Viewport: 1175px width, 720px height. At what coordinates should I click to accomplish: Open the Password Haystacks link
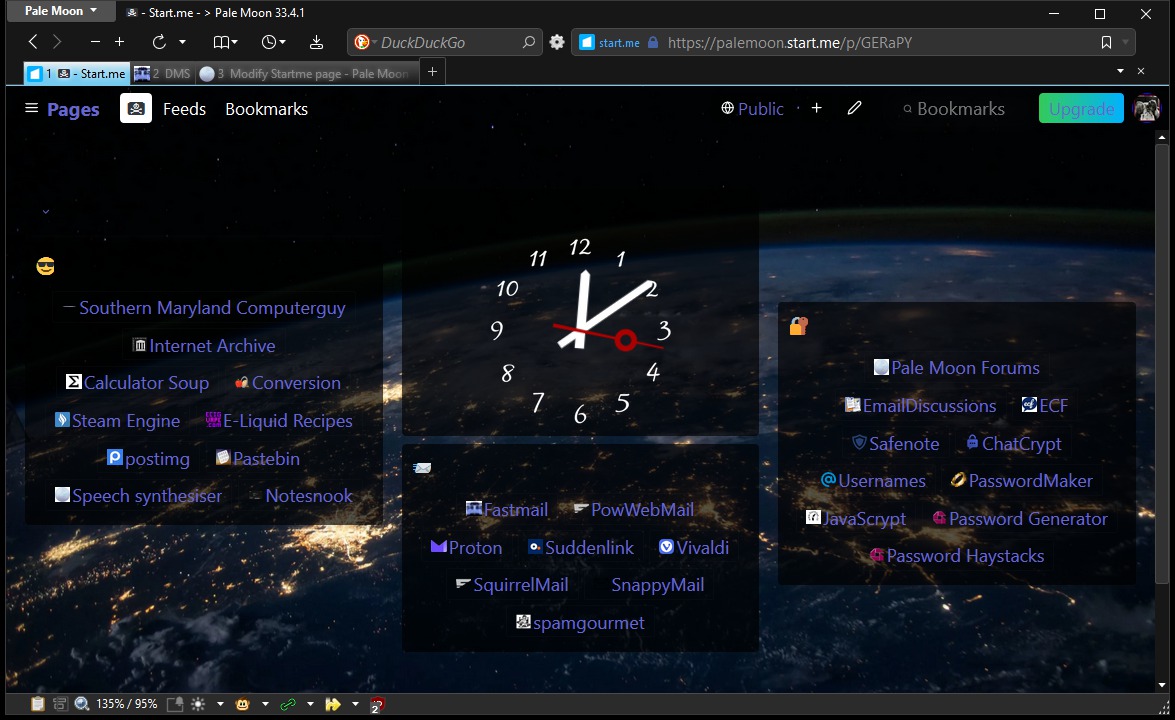click(x=957, y=556)
